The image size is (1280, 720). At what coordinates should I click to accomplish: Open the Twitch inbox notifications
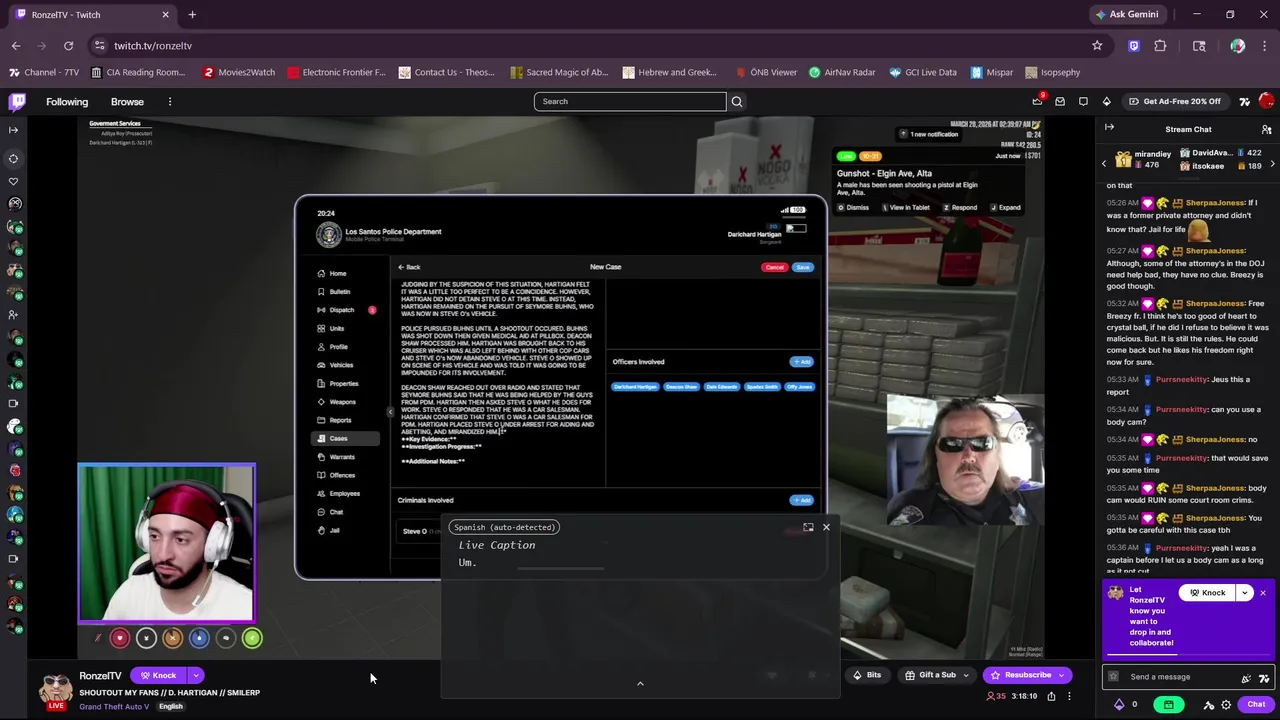click(1060, 101)
